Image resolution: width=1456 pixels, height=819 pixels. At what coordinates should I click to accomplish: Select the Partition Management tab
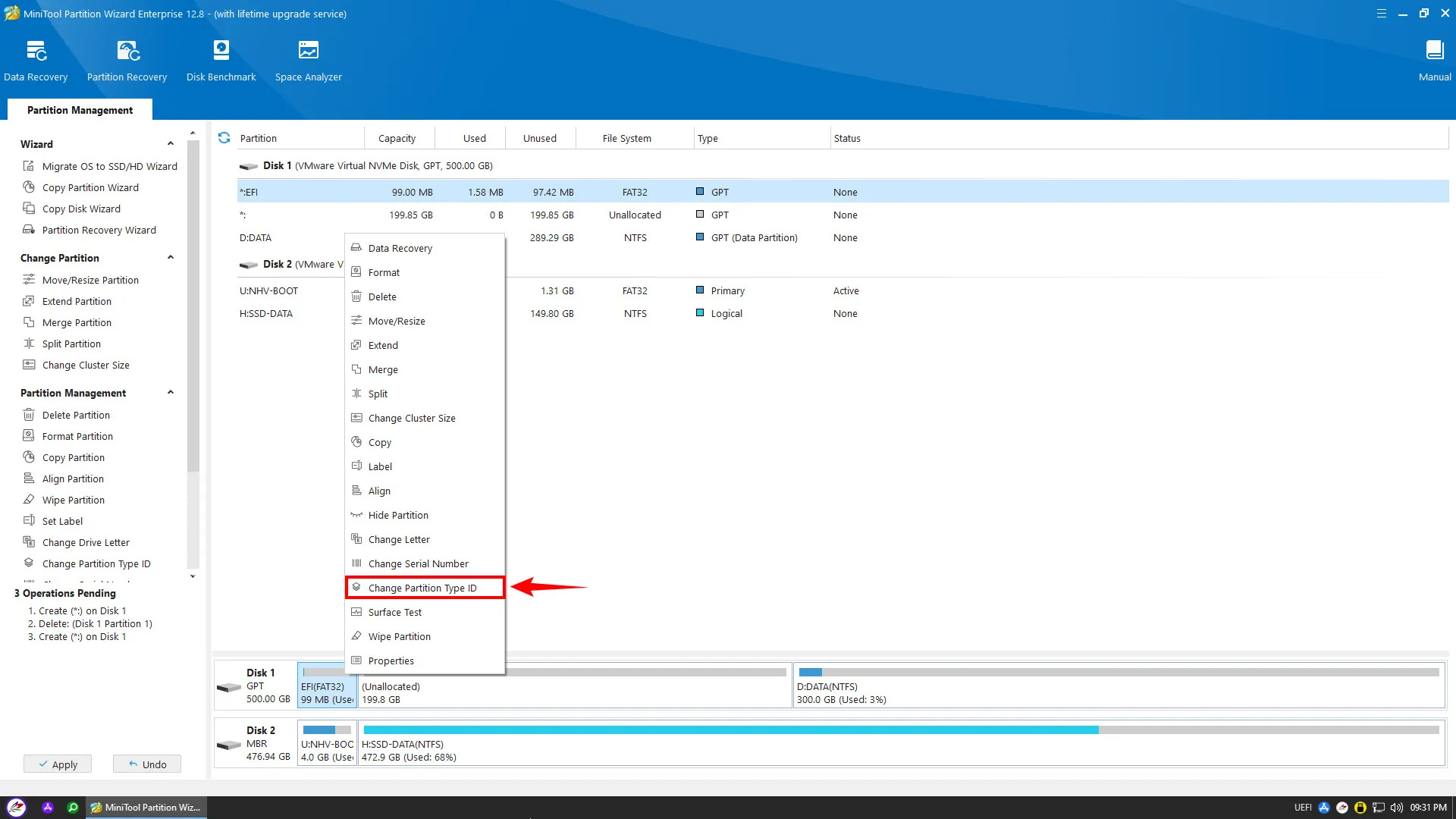(x=80, y=110)
